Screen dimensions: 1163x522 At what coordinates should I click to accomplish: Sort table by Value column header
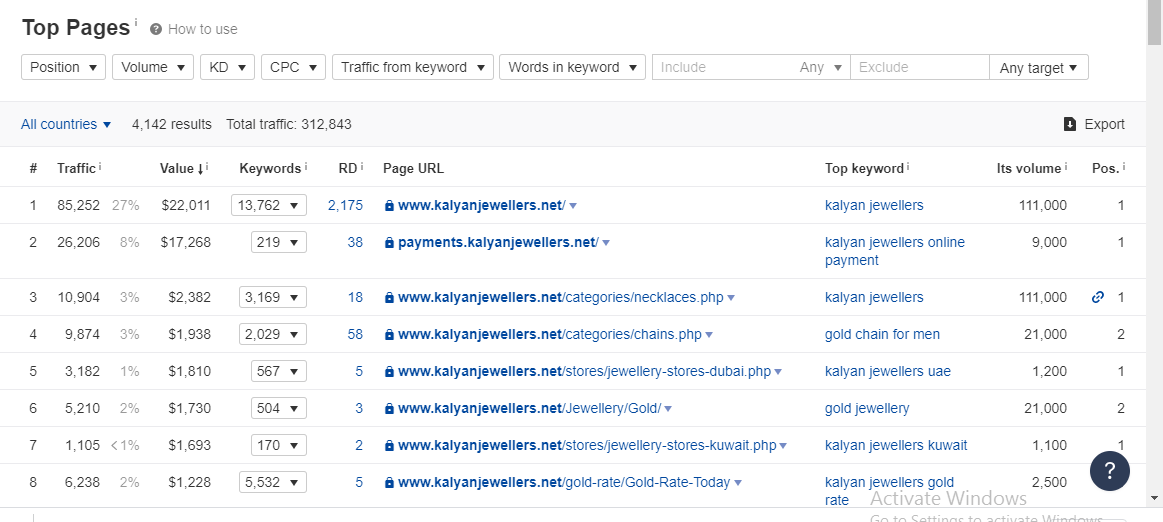tap(179, 169)
